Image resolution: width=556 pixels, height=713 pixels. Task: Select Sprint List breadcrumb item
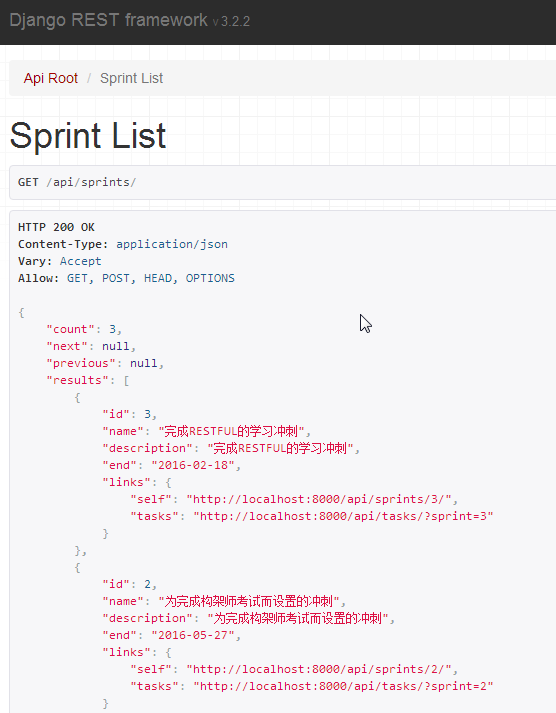click(x=131, y=78)
